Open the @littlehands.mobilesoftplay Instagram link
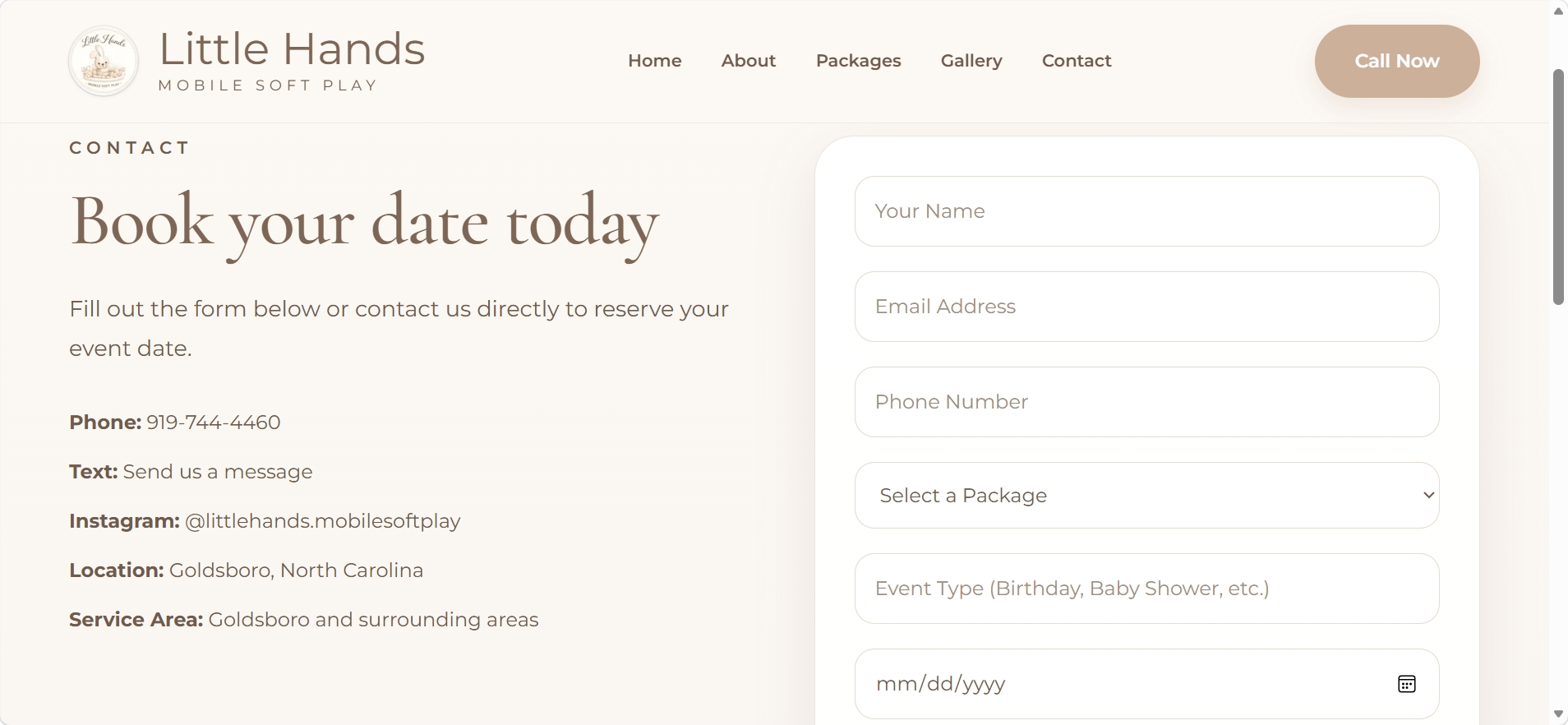The width and height of the screenshot is (1568, 725). 322,521
